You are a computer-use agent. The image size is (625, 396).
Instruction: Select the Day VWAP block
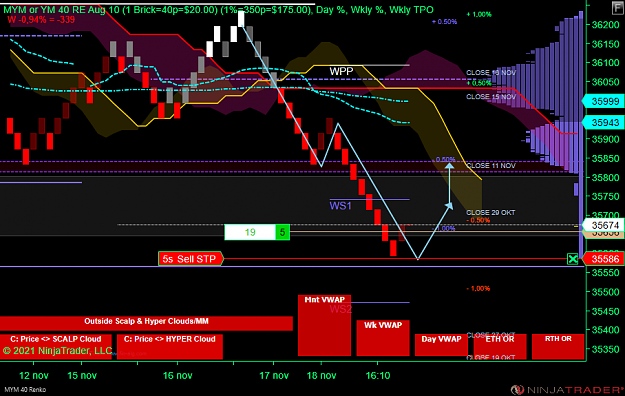441,345
